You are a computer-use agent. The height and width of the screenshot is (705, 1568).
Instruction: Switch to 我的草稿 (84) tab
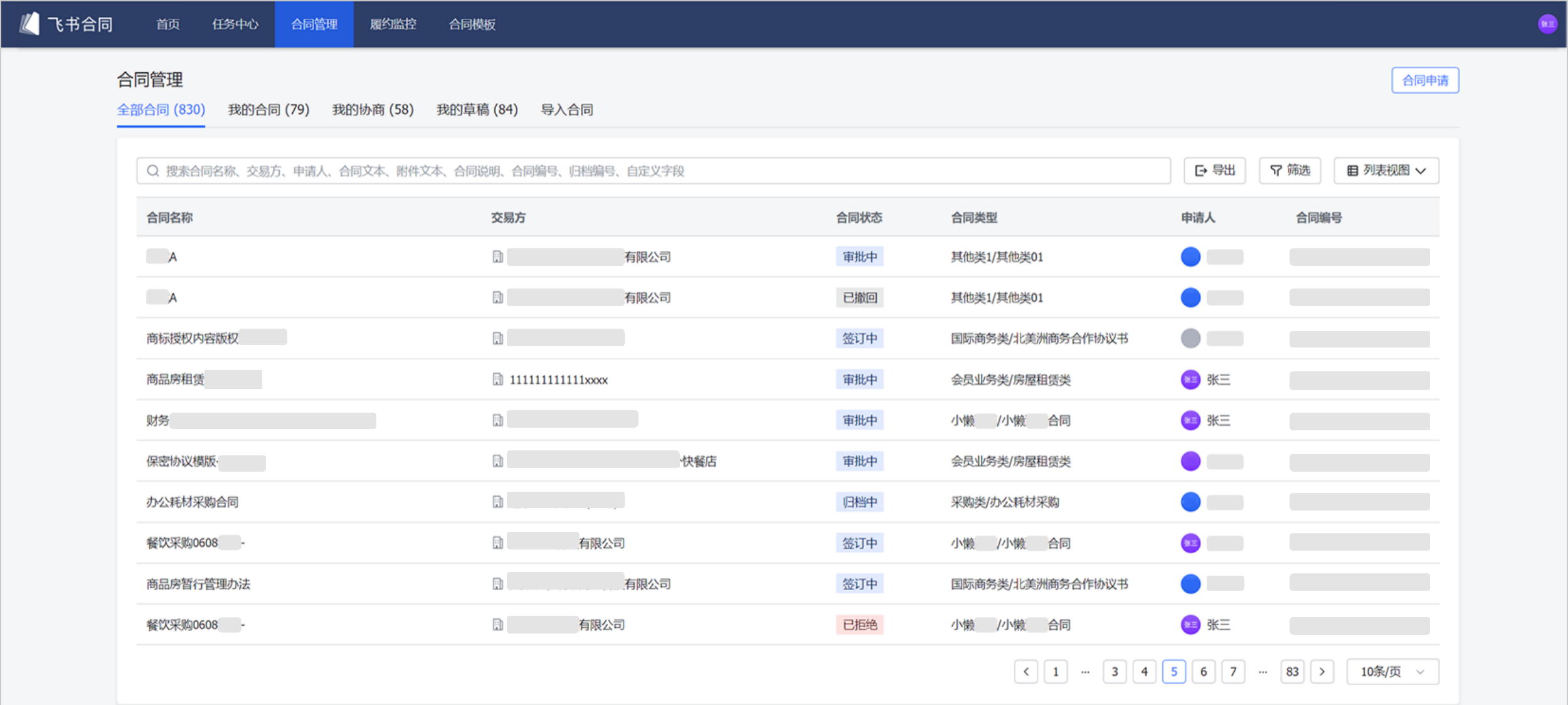point(477,110)
